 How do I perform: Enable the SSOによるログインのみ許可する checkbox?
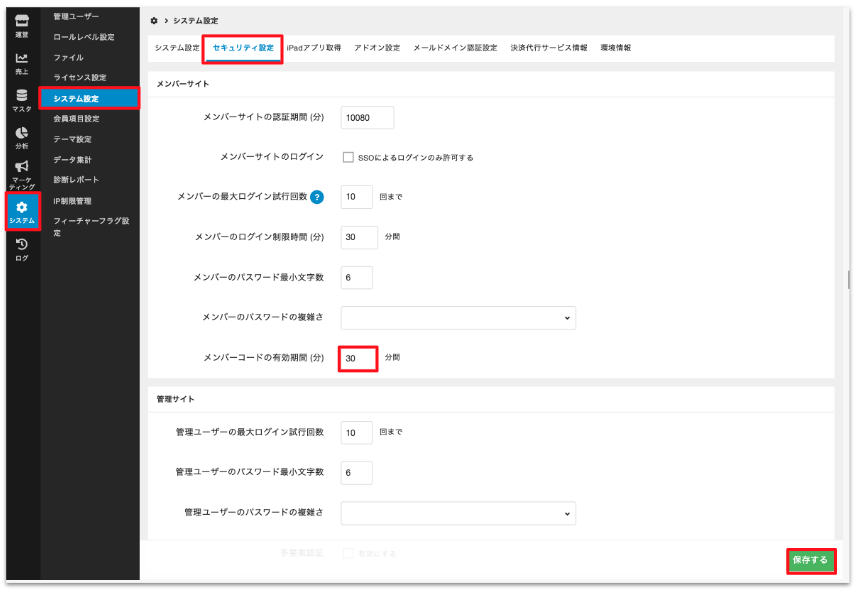click(x=348, y=157)
